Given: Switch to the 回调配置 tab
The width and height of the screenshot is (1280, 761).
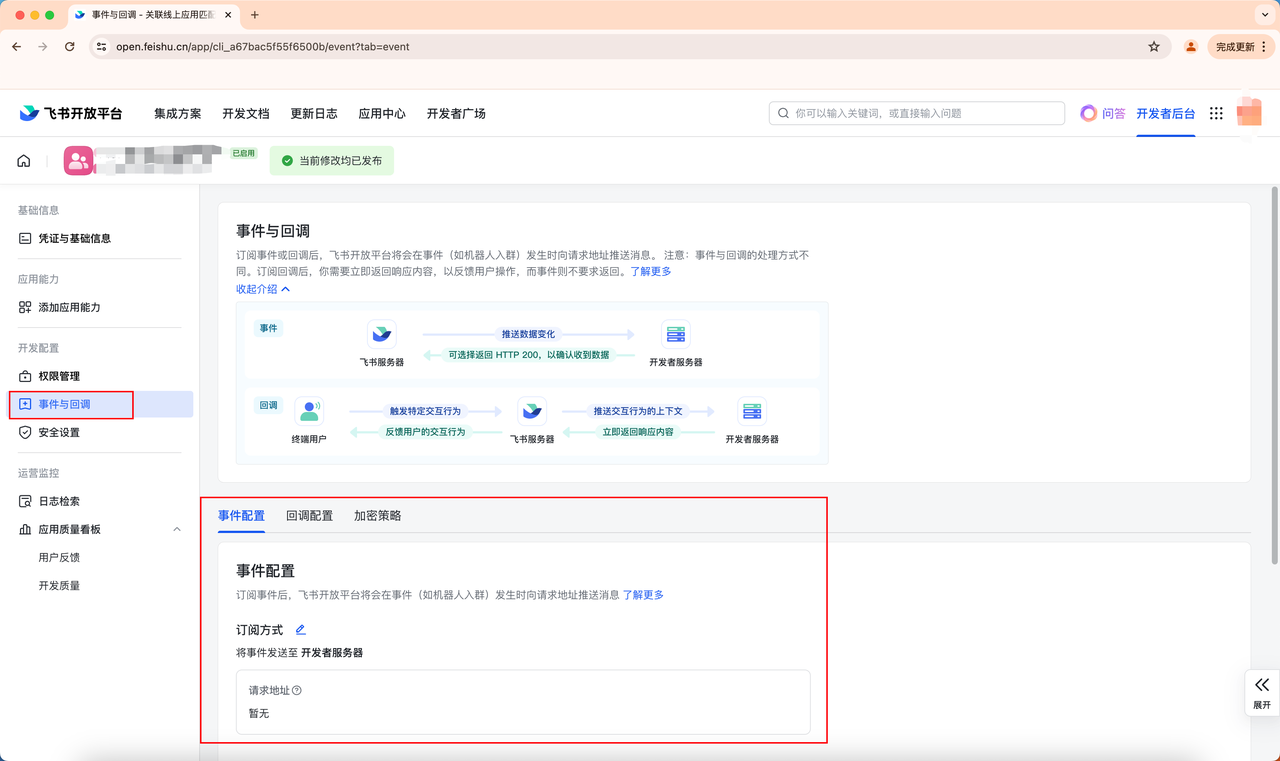Looking at the screenshot, I should [309, 516].
